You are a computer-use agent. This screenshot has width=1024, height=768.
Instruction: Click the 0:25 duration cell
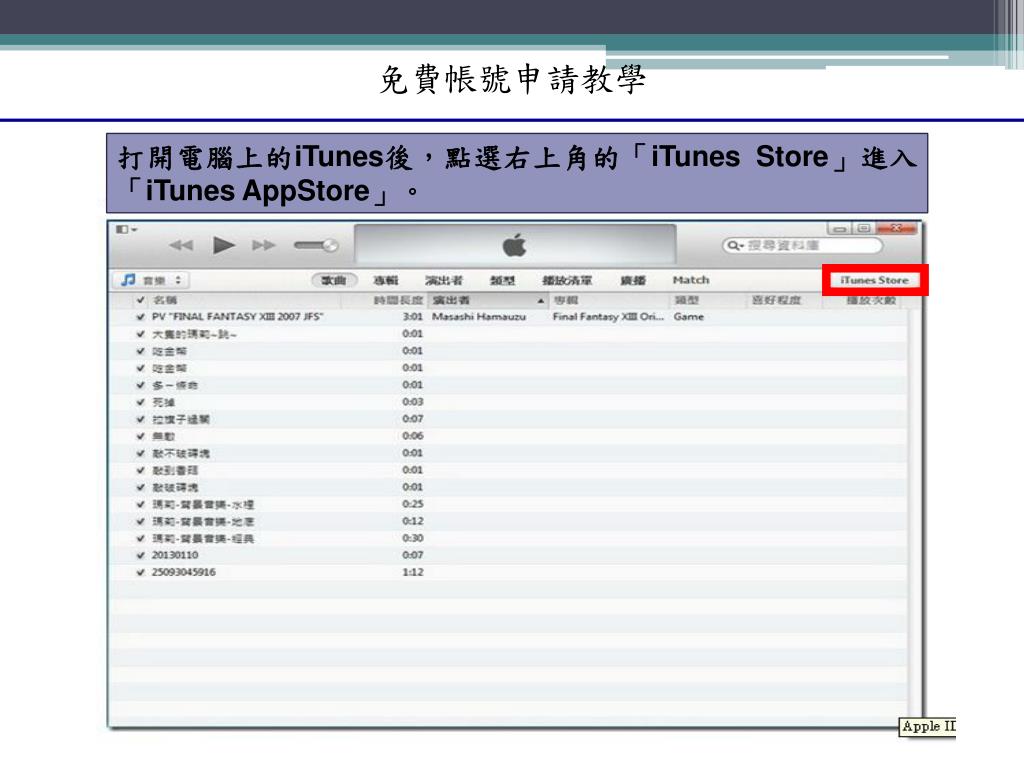413,504
